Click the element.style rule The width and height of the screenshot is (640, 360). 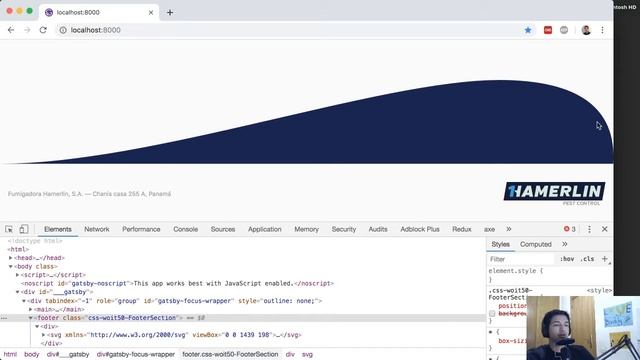point(516,271)
